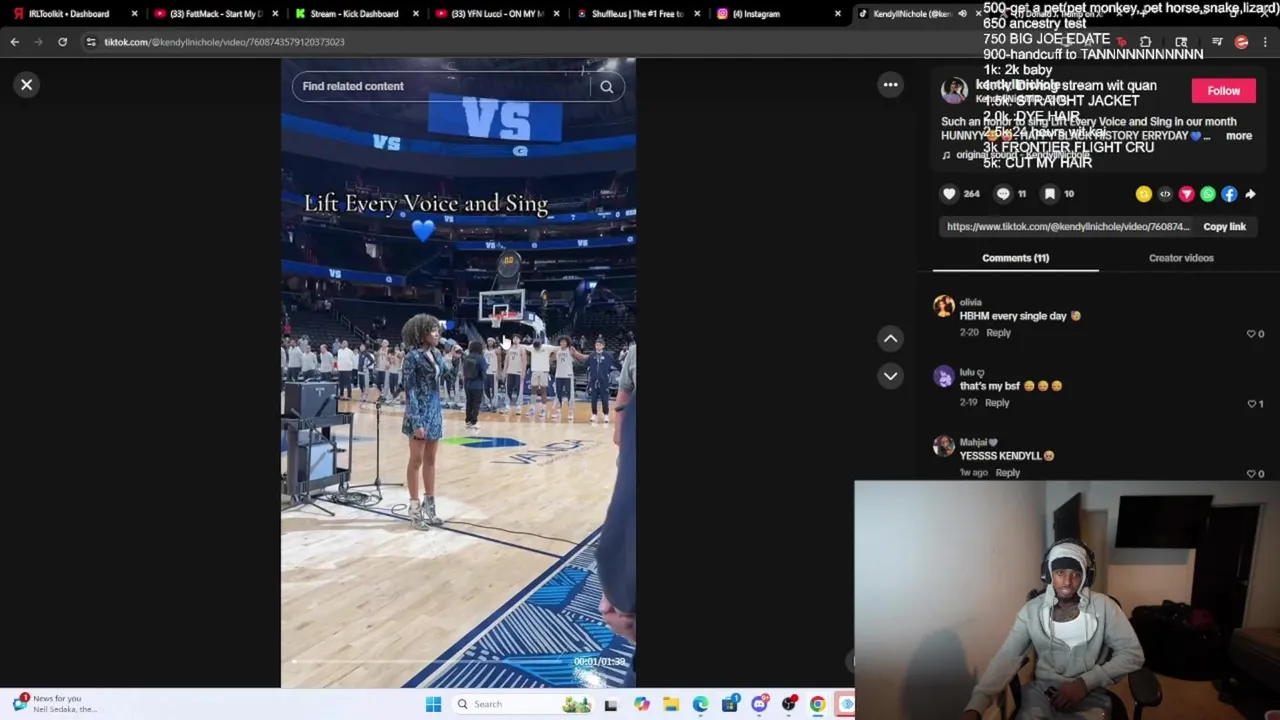Share the video to Facebook
The width and height of the screenshot is (1280, 720).
tap(1229, 194)
